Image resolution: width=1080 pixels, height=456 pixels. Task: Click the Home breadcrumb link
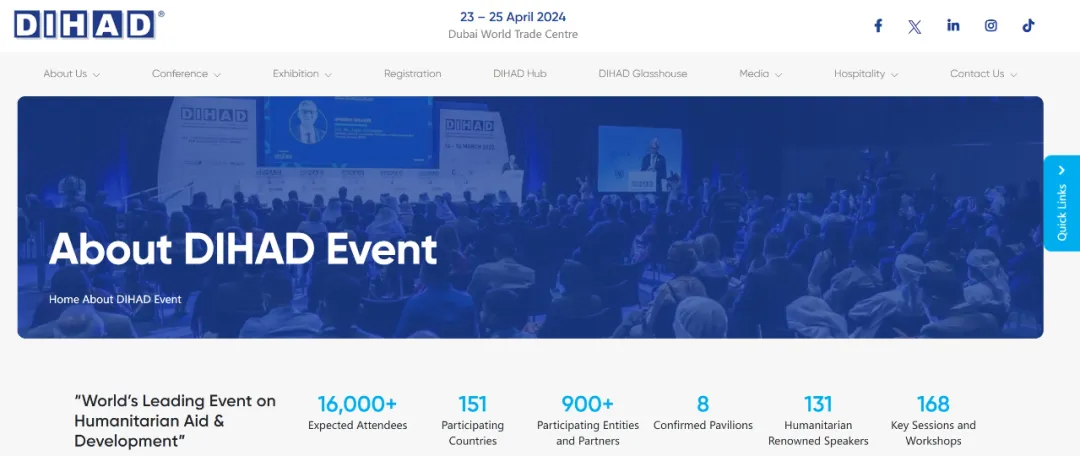point(64,300)
